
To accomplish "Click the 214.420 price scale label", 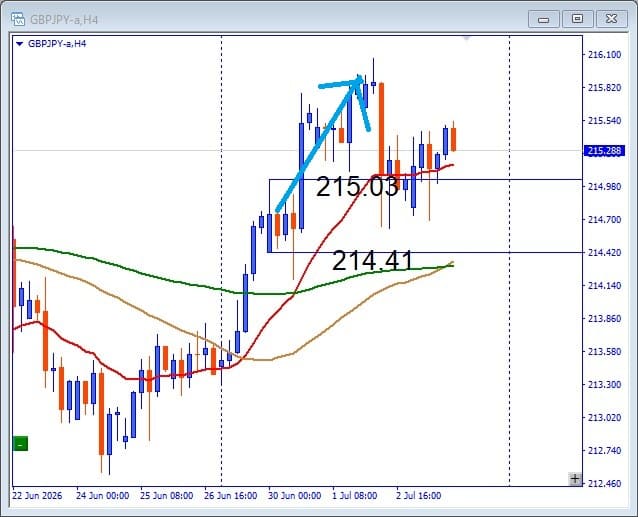I will 605,253.
